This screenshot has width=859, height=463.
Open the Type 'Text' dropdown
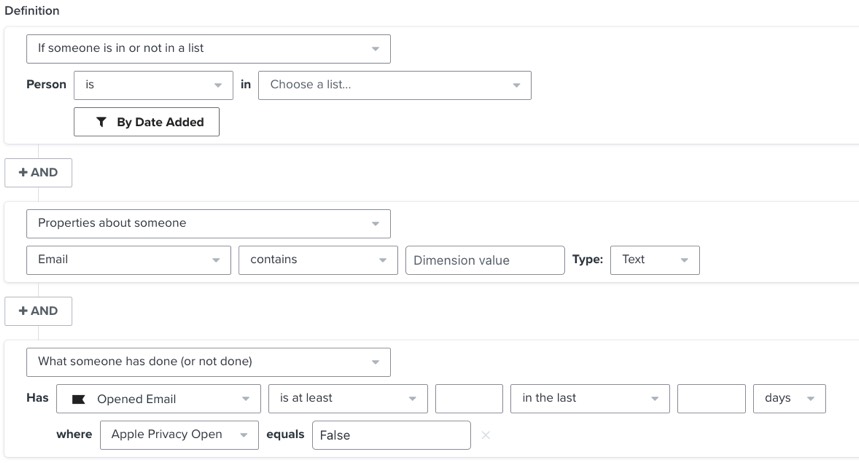coord(654,260)
